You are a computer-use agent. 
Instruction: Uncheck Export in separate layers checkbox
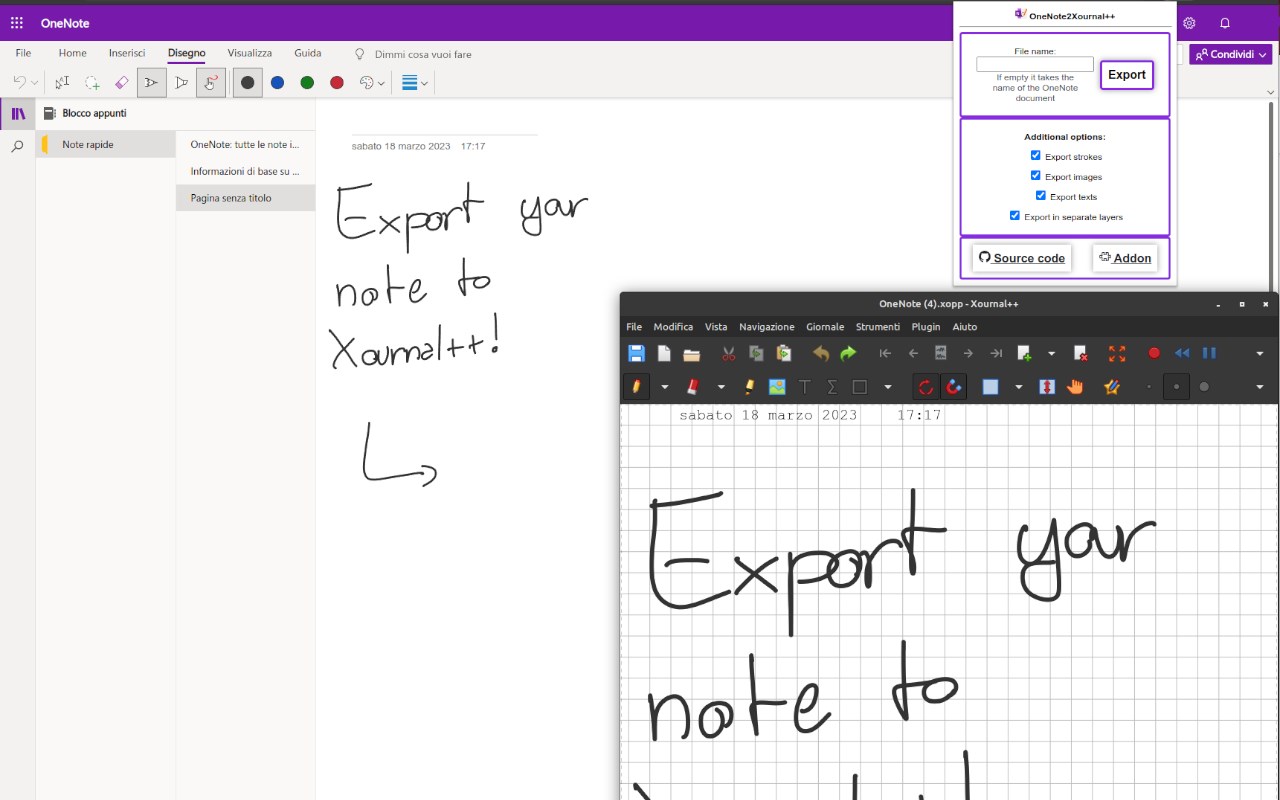click(1015, 215)
